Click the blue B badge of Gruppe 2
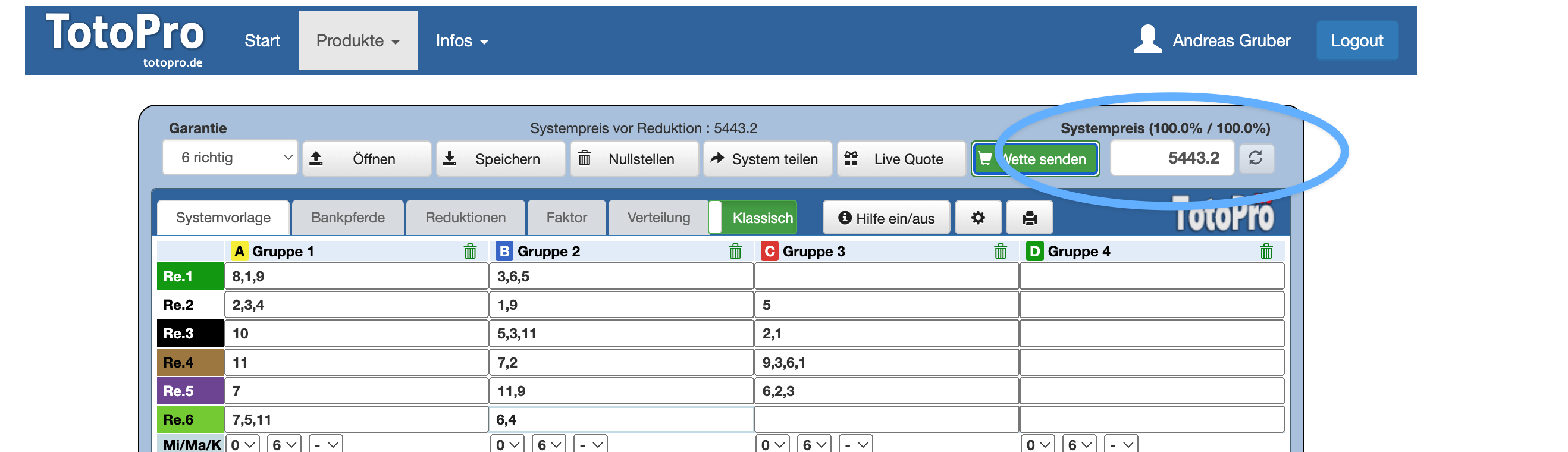The height and width of the screenshot is (452, 1568). (x=504, y=251)
